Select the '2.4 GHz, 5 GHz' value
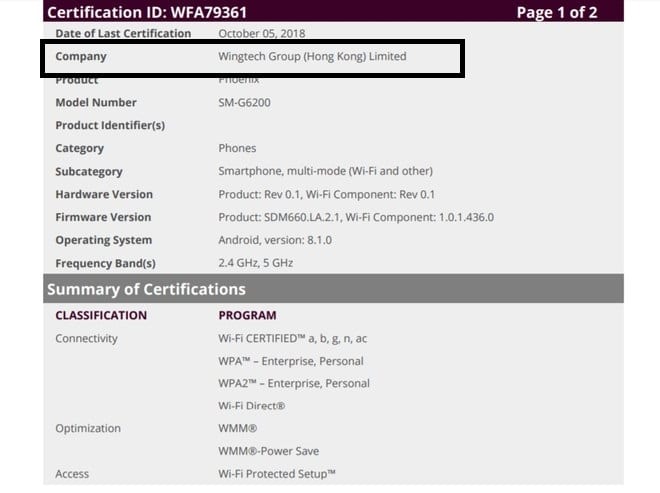The height and width of the screenshot is (493, 660). click(x=255, y=263)
